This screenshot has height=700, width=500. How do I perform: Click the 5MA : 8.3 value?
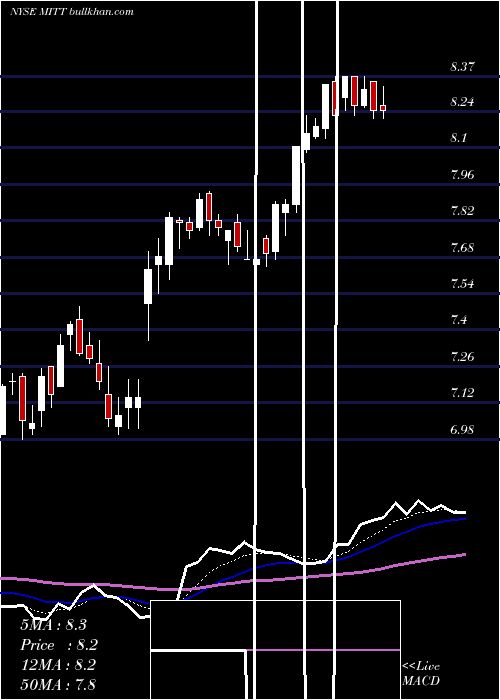point(53,625)
